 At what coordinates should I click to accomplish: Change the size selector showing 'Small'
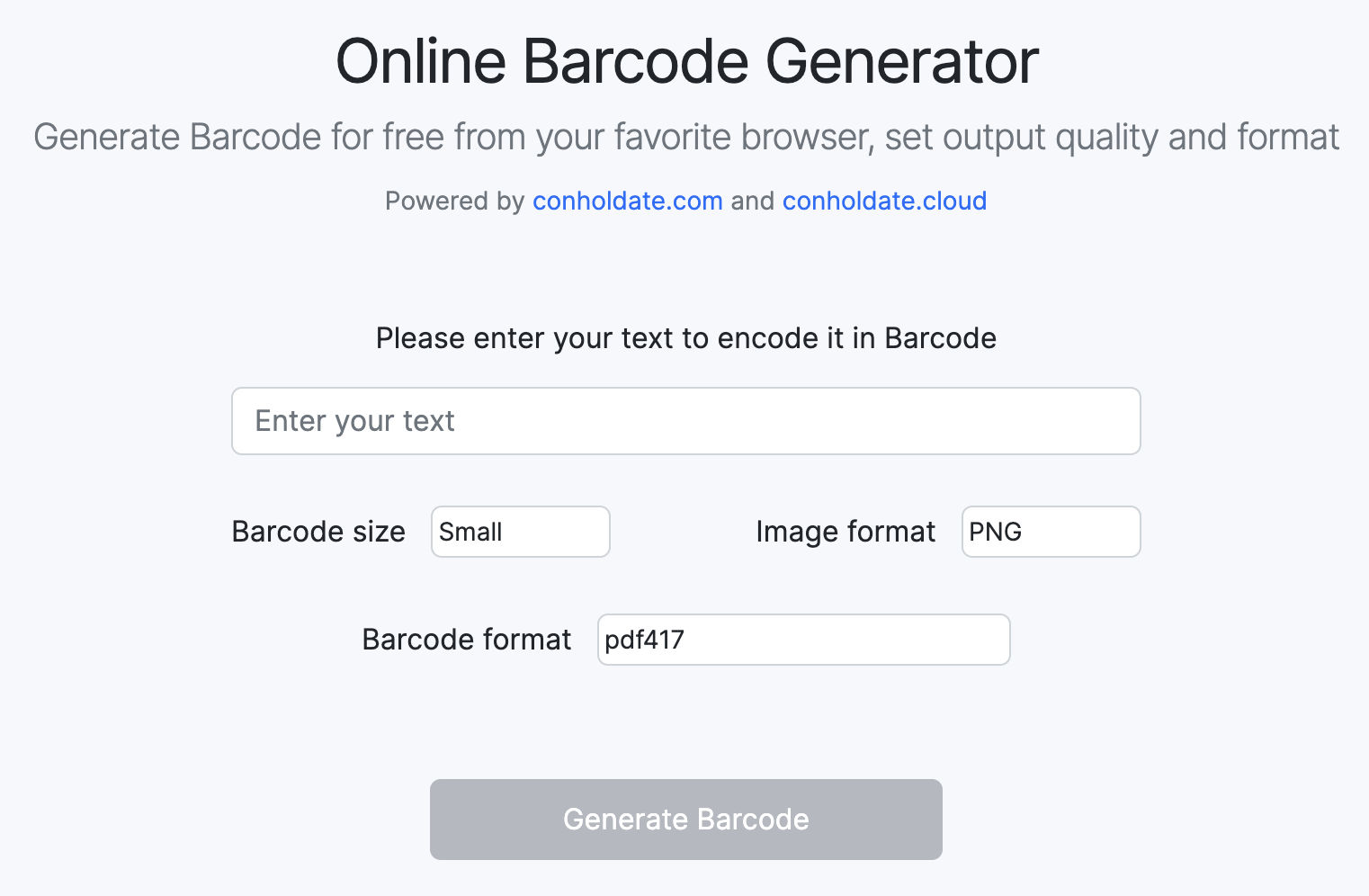(x=520, y=532)
